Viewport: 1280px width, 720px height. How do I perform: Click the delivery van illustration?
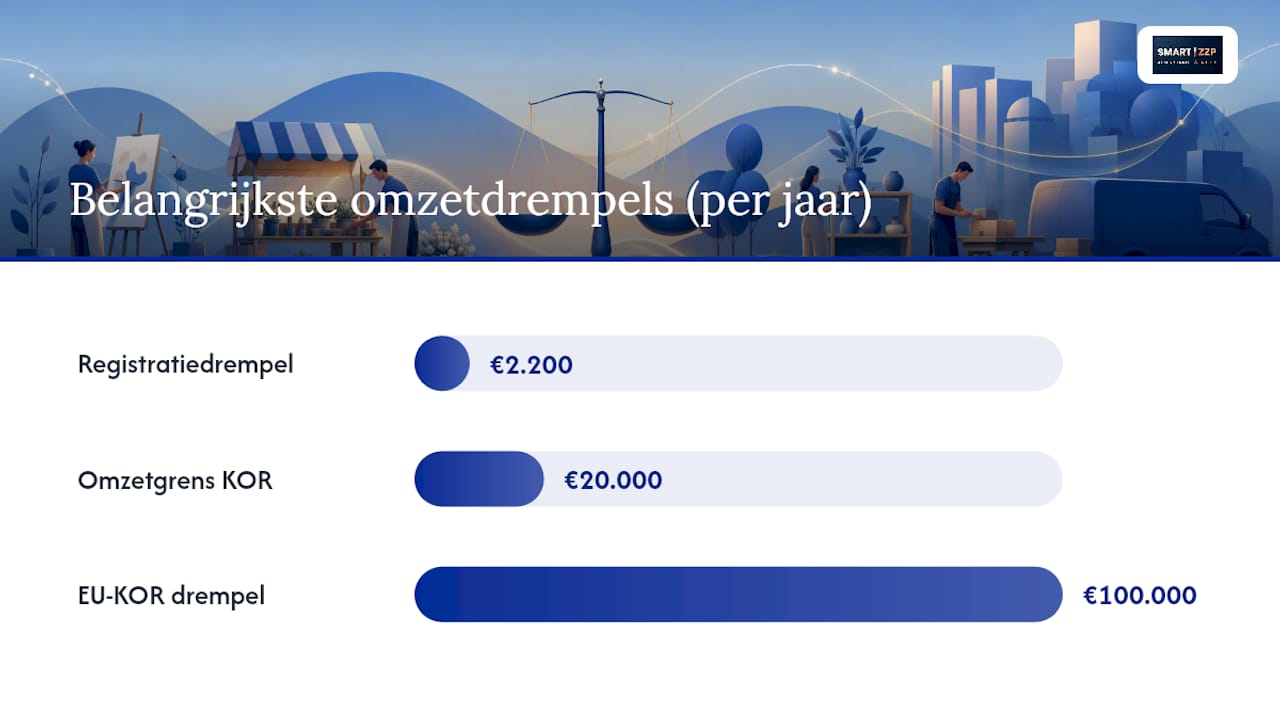pyautogui.click(x=1138, y=217)
